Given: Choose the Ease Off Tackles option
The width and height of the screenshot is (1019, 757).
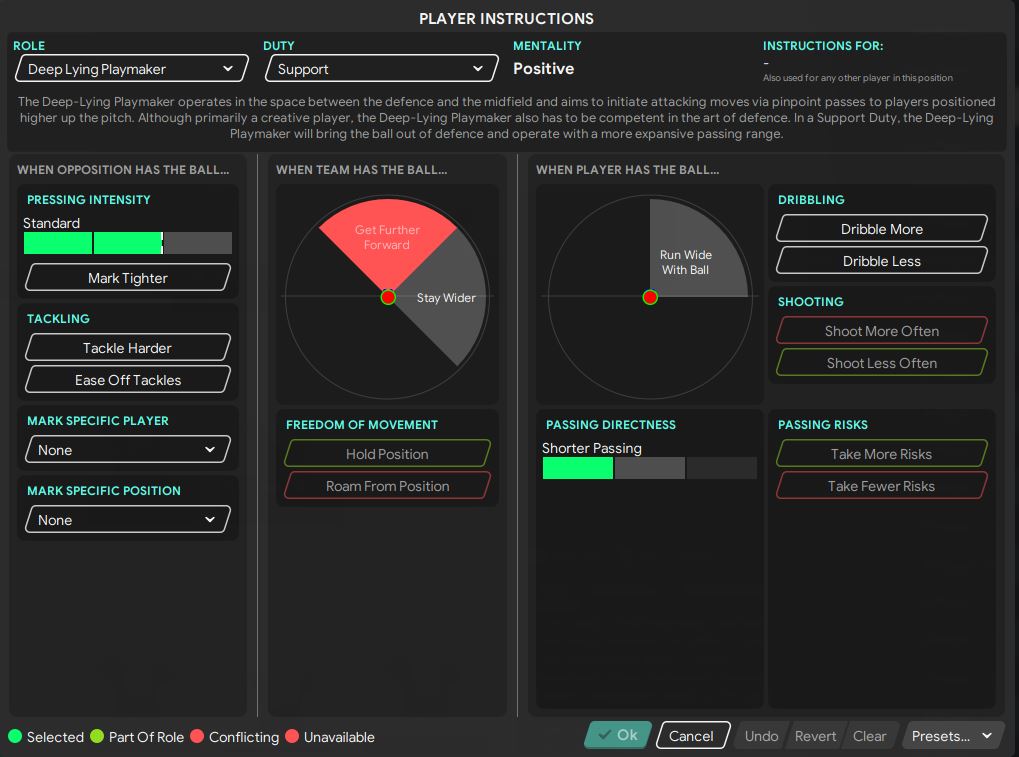Looking at the screenshot, I should [x=127, y=380].
